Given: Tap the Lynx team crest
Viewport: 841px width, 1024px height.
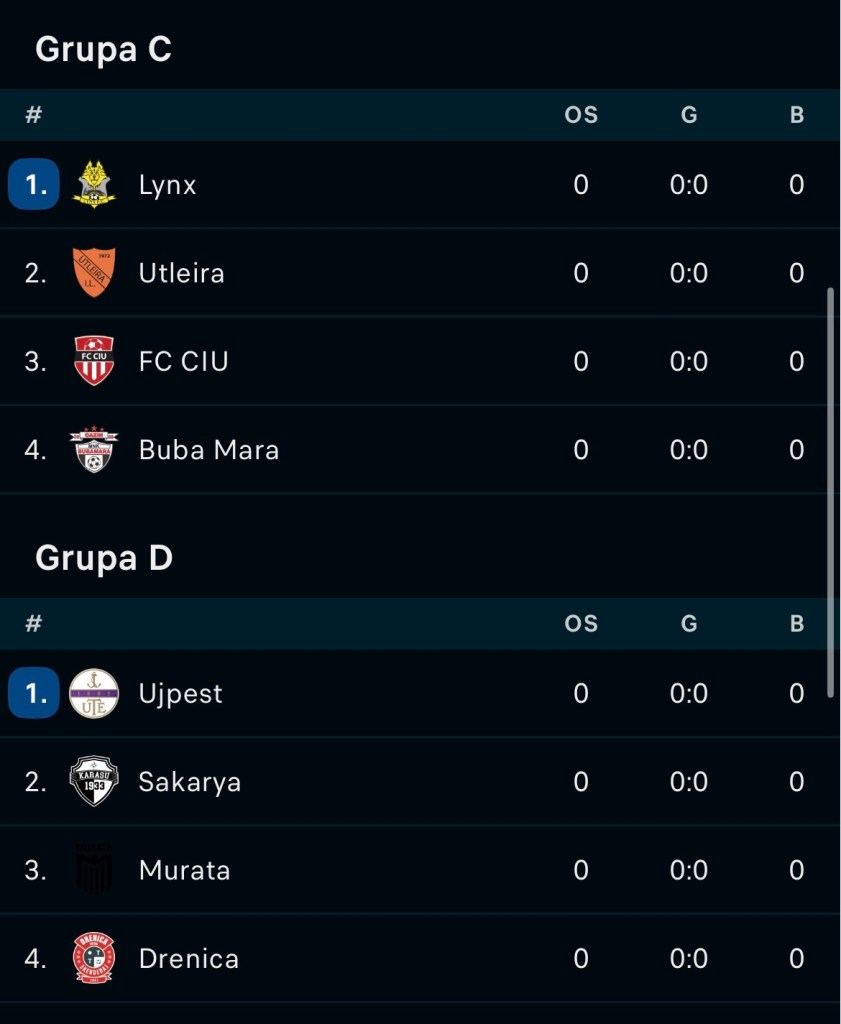Looking at the screenshot, I should [x=94, y=184].
